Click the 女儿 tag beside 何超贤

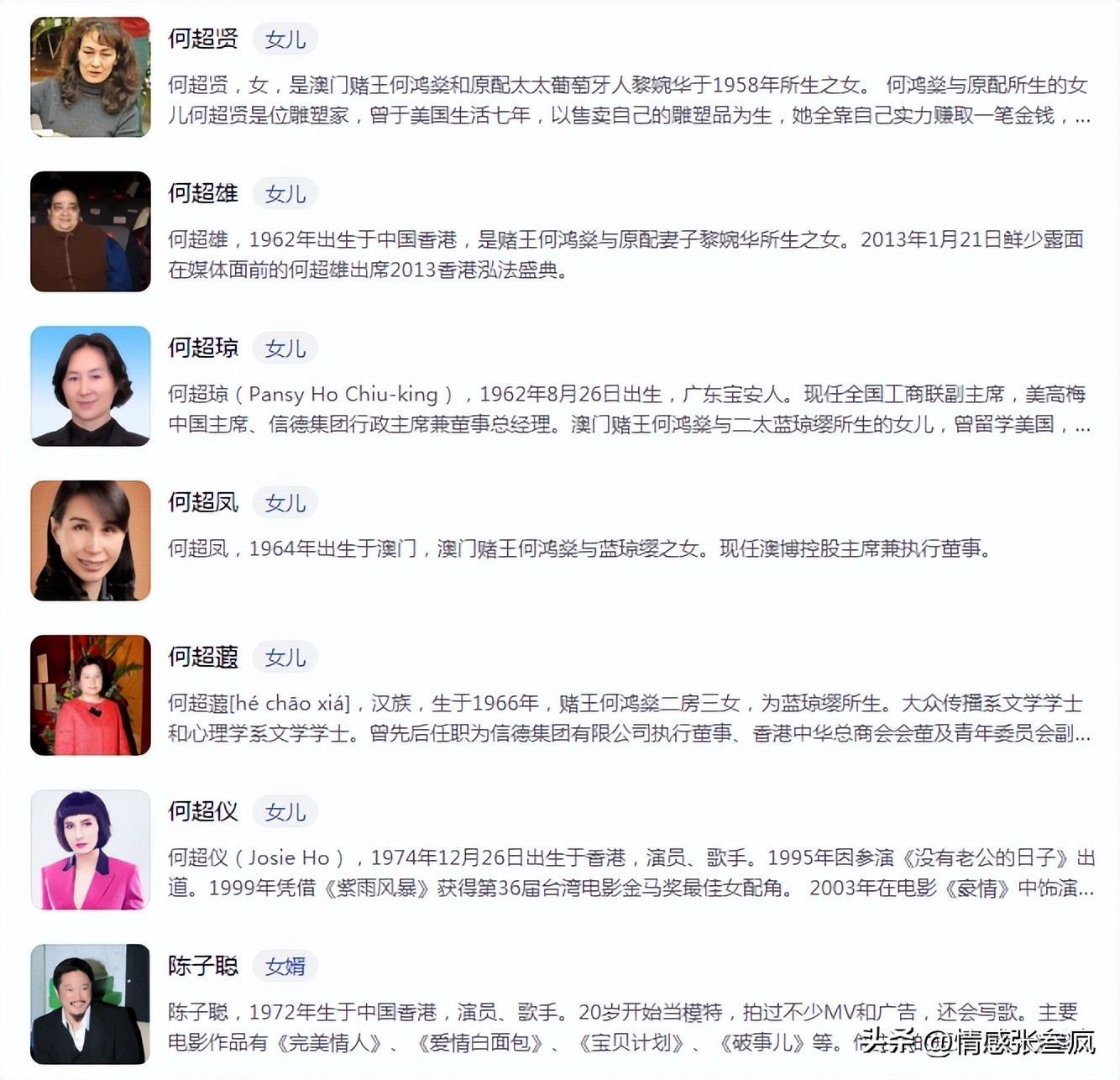(285, 39)
